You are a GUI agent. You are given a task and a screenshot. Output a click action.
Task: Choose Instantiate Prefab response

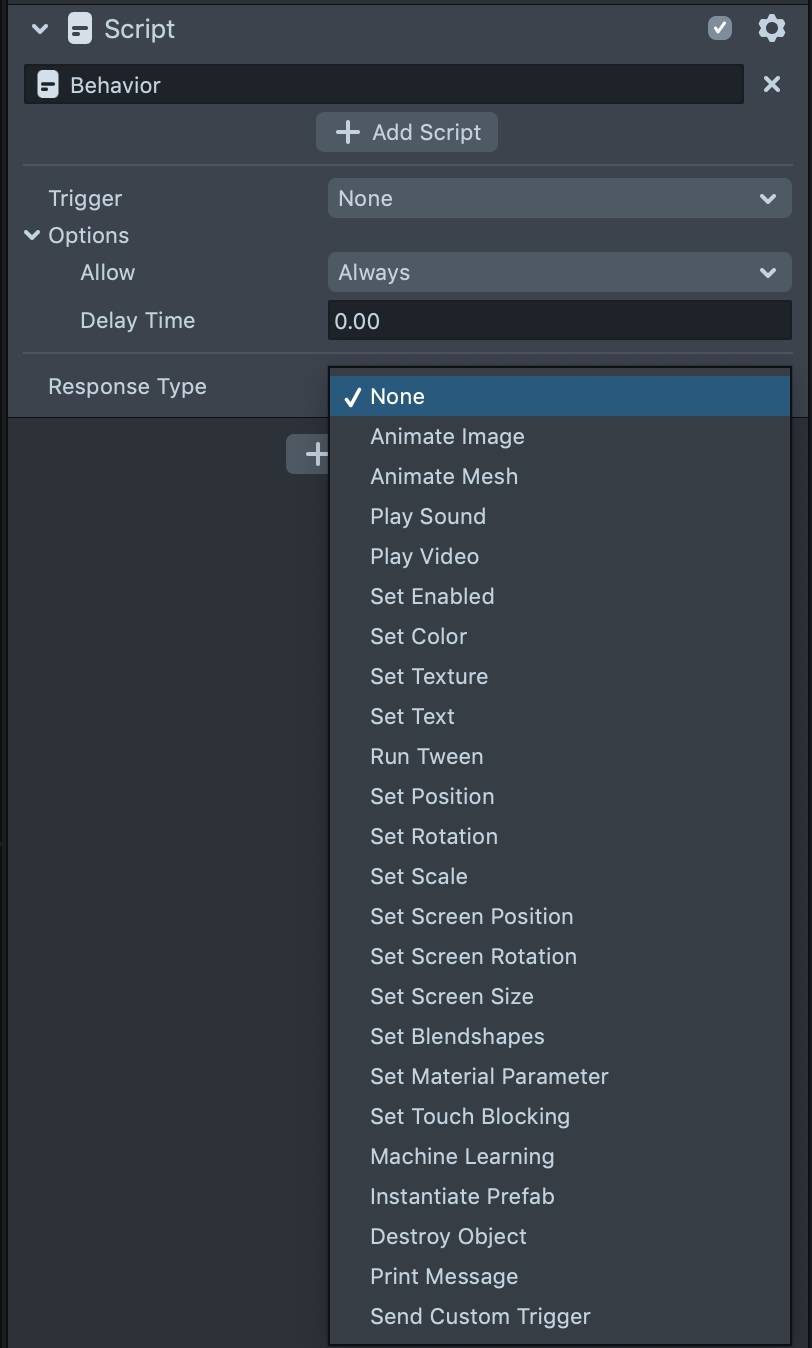(x=462, y=1197)
